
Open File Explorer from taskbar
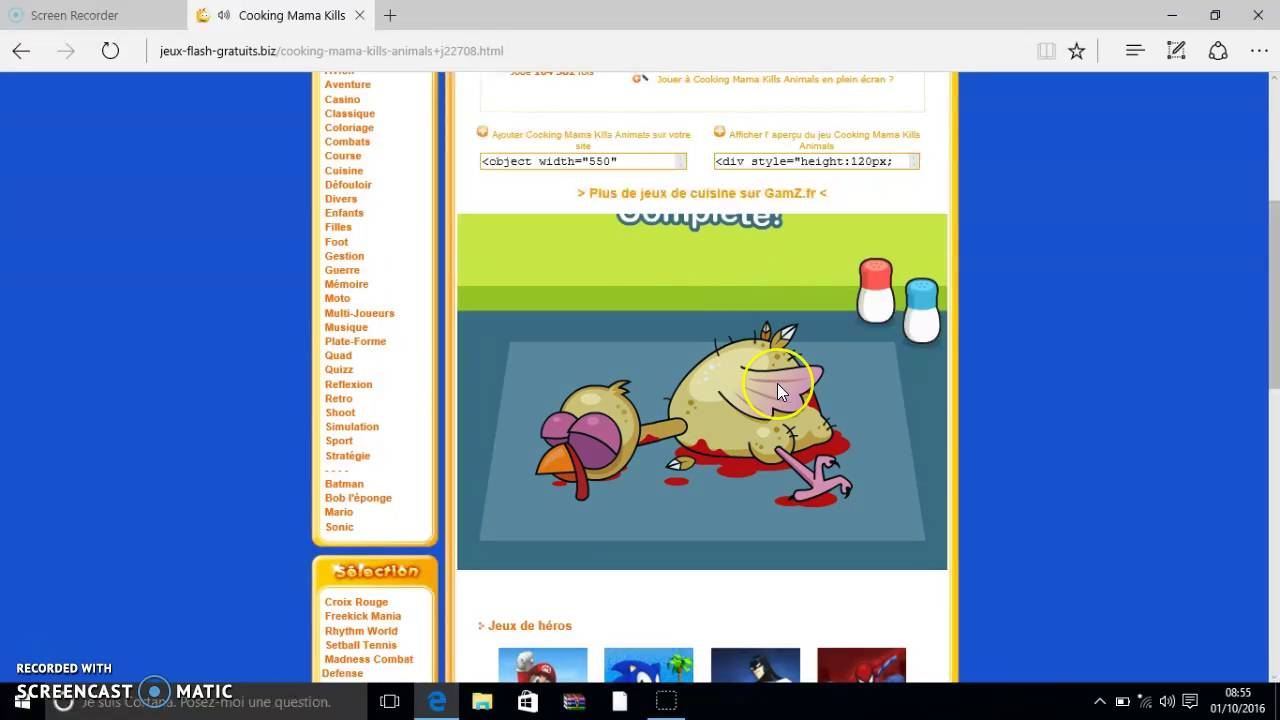pyautogui.click(x=482, y=702)
